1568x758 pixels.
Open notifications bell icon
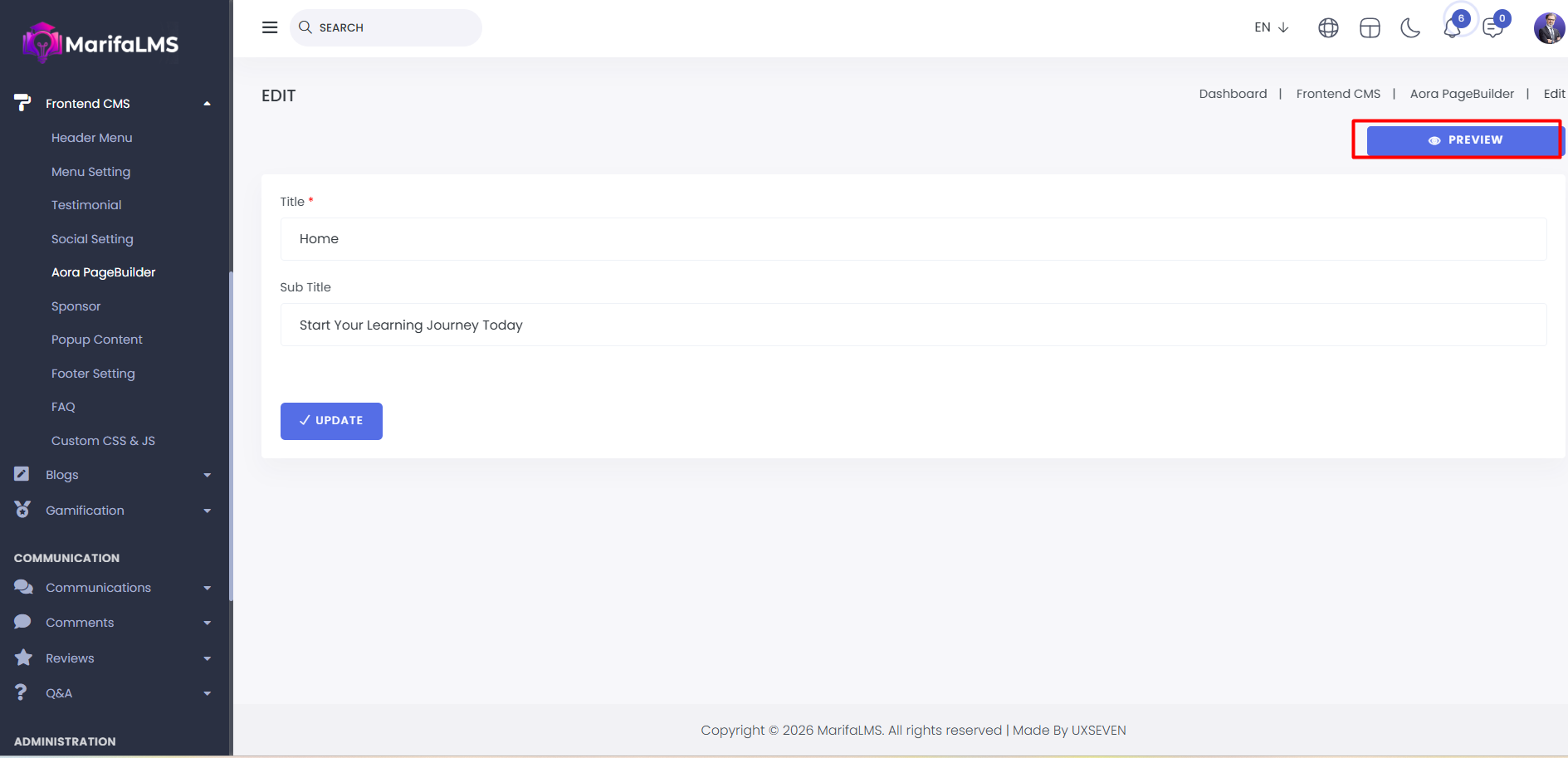(1452, 28)
